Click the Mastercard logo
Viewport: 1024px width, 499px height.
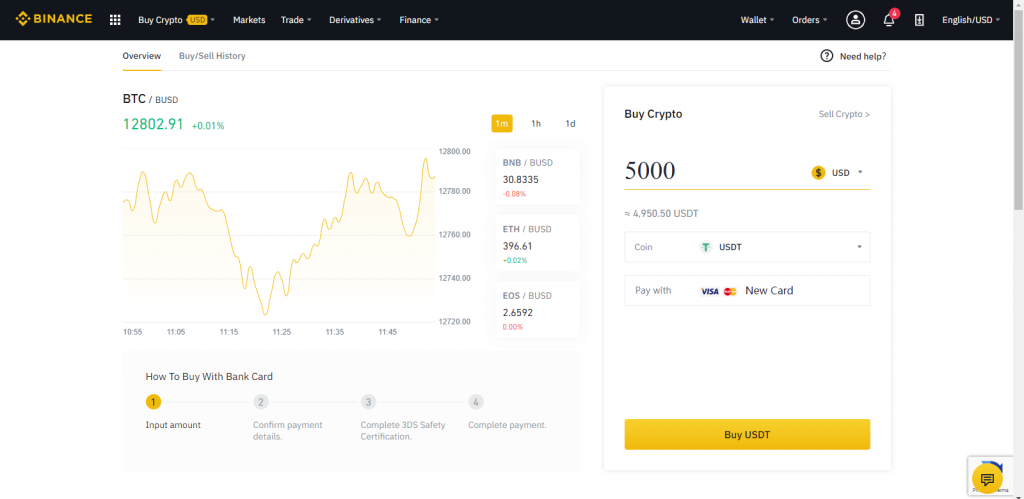(730, 291)
